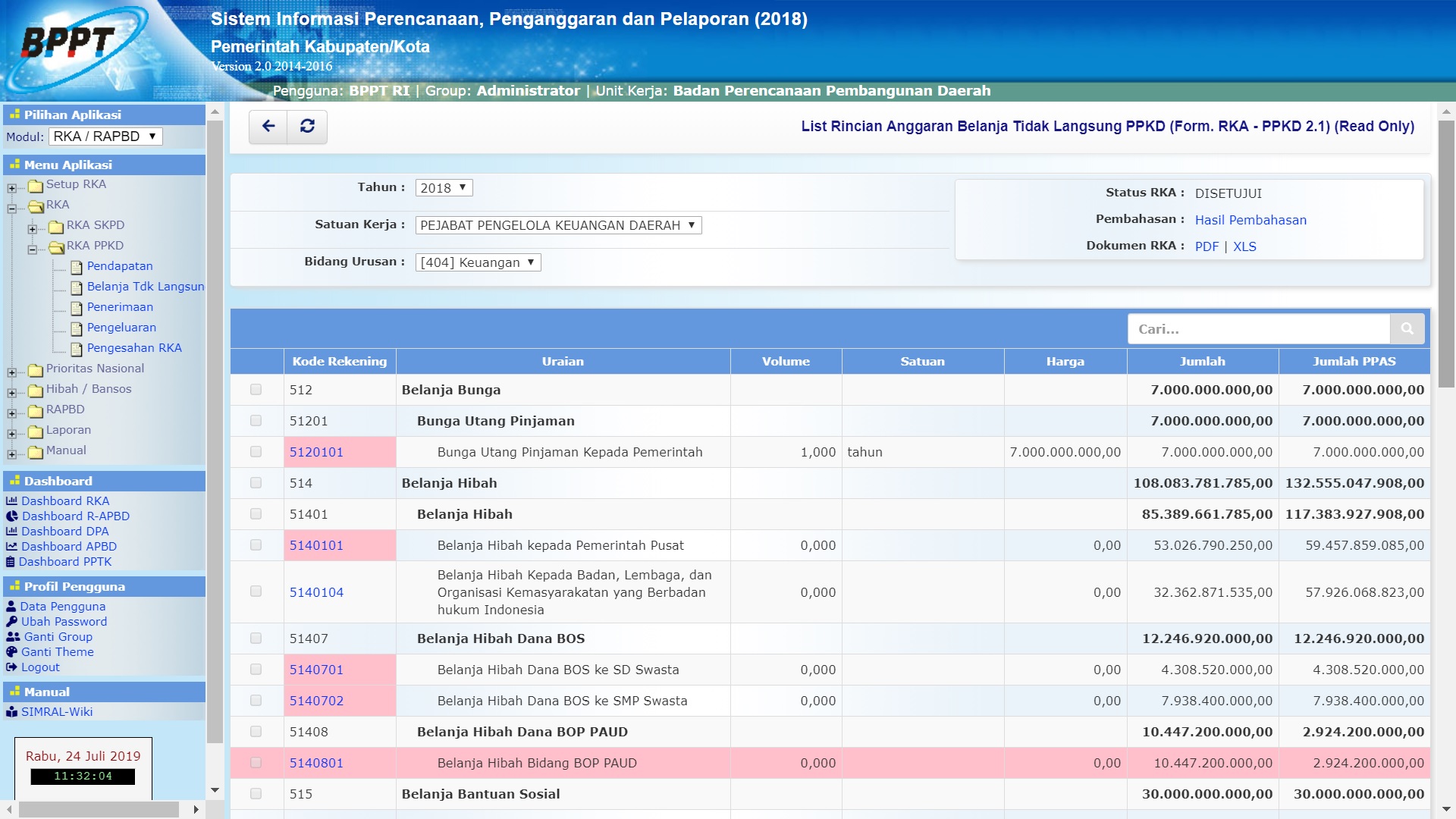Screen dimensions: 1456x819
Task: Check the checkbox for Belanja Bunga row
Action: click(256, 390)
